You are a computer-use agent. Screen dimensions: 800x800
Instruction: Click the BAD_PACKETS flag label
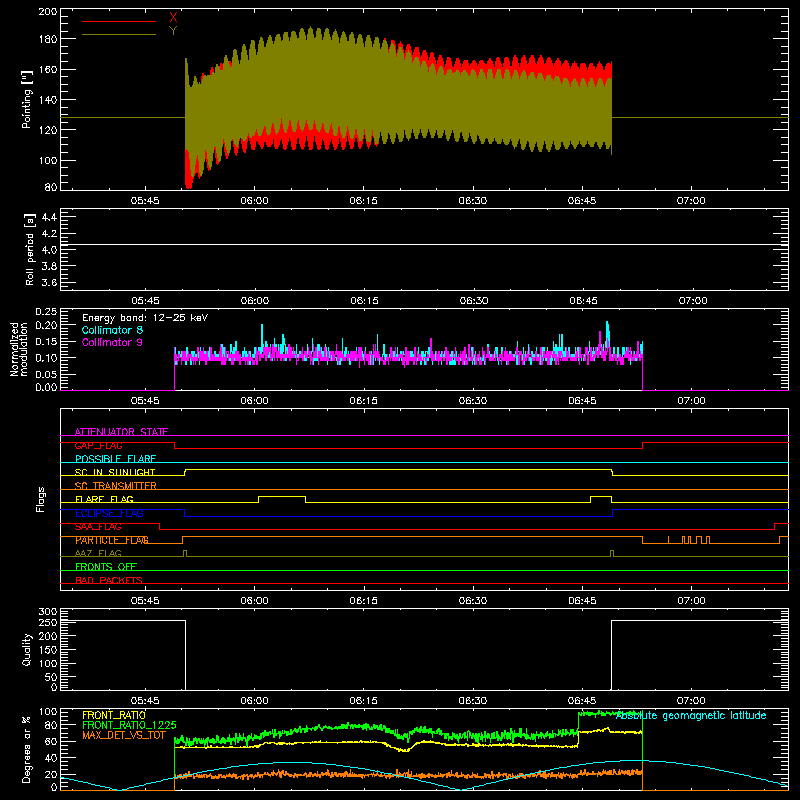click(x=109, y=580)
